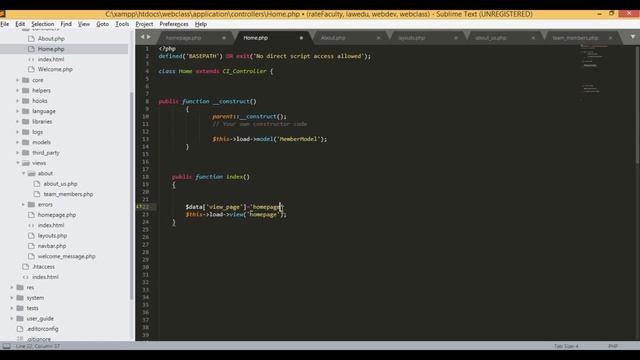This screenshot has height=360, width=640.
Task: Switch to the layouts.php tab
Action: 412,38
